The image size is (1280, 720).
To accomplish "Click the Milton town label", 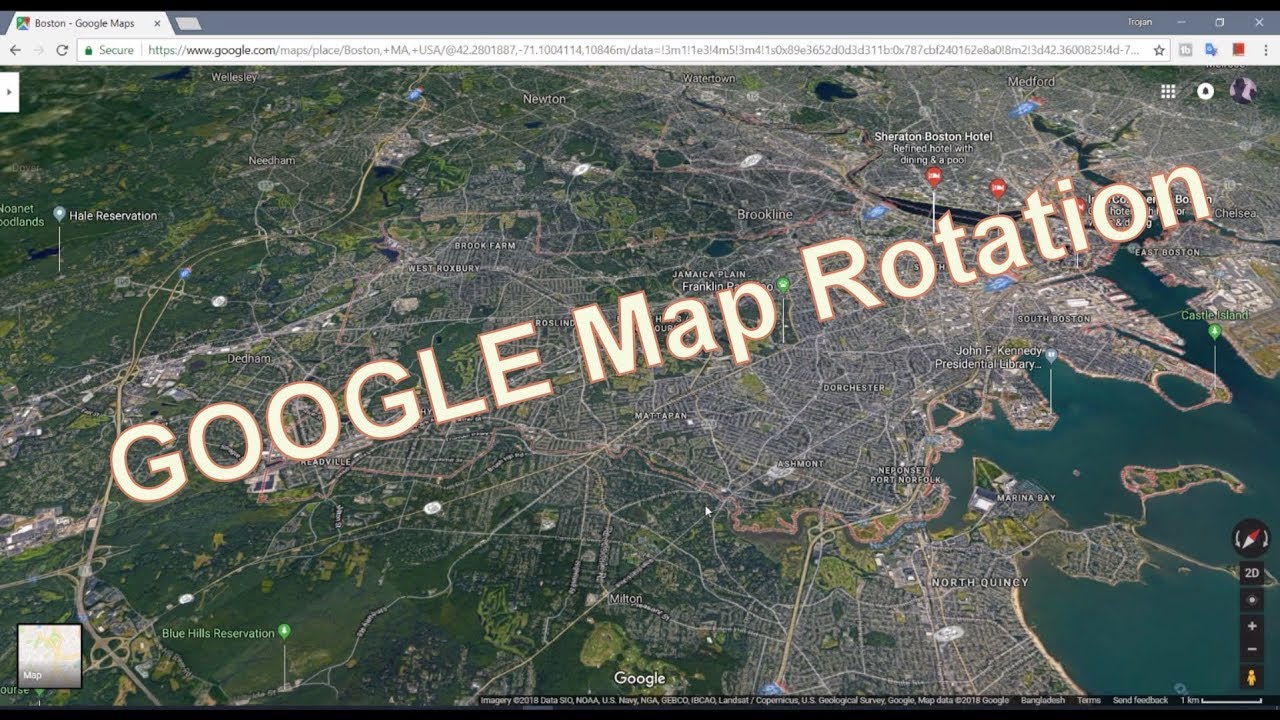I will coord(626,599).
